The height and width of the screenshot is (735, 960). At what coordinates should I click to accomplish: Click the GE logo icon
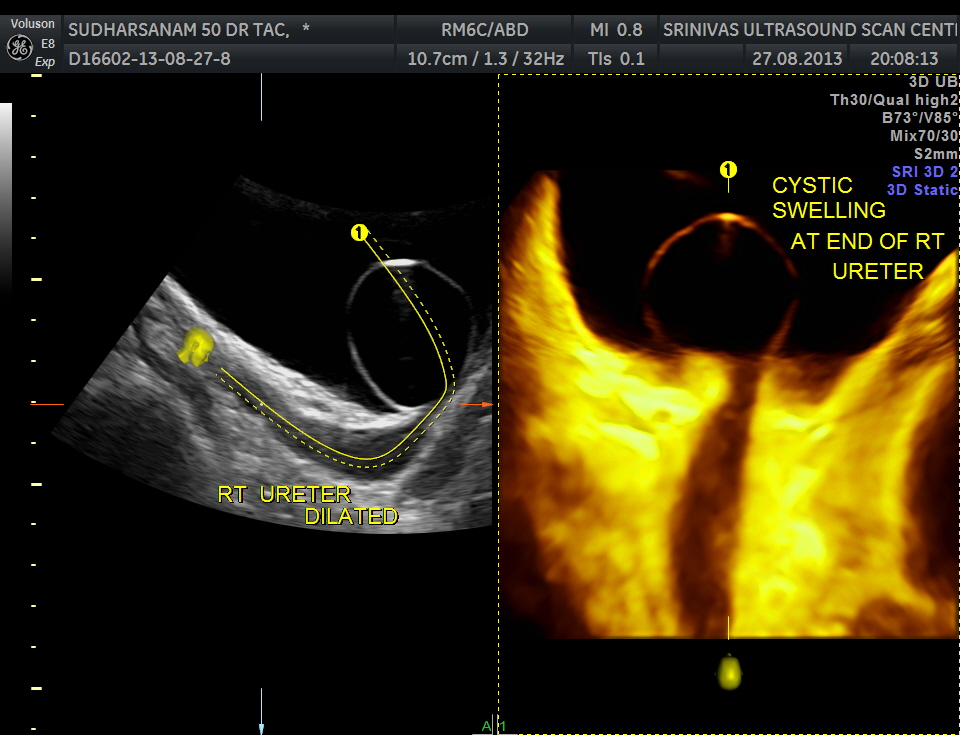(x=18, y=47)
